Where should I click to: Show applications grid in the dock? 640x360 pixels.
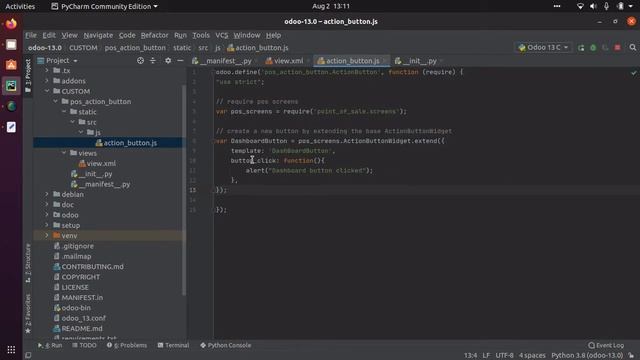click(11, 349)
